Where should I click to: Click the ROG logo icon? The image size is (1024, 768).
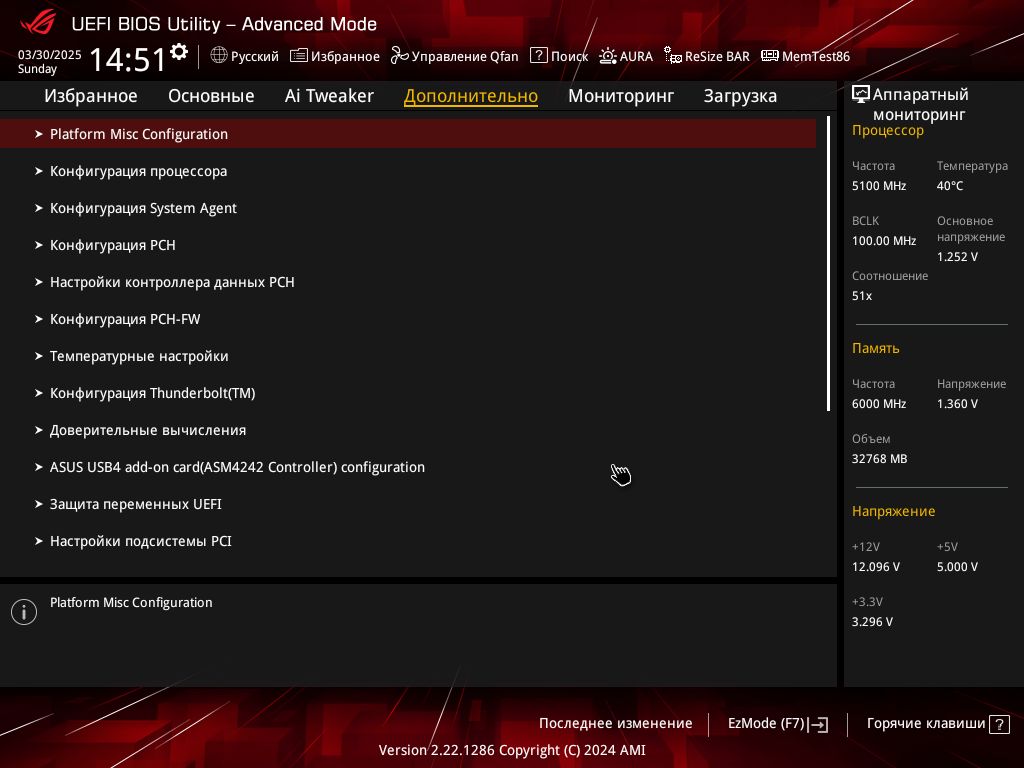pyautogui.click(x=38, y=23)
